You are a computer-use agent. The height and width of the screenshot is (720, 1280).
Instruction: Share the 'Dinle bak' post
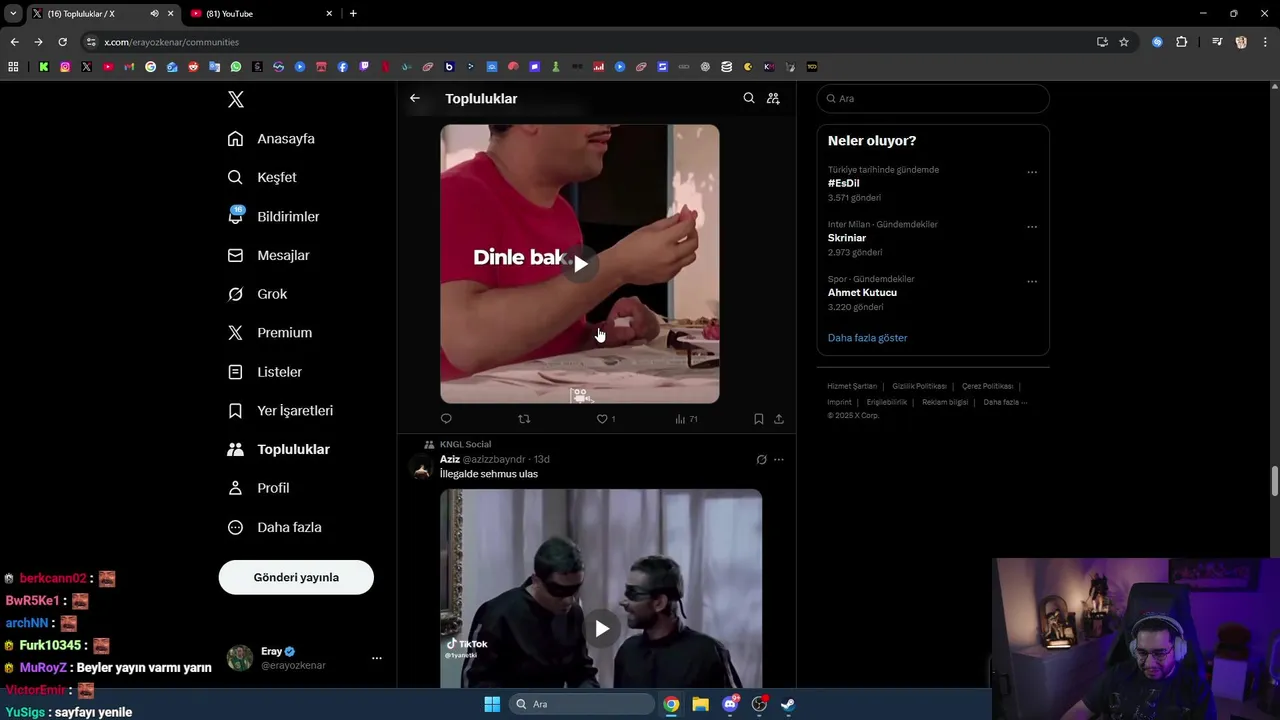pyautogui.click(x=779, y=419)
